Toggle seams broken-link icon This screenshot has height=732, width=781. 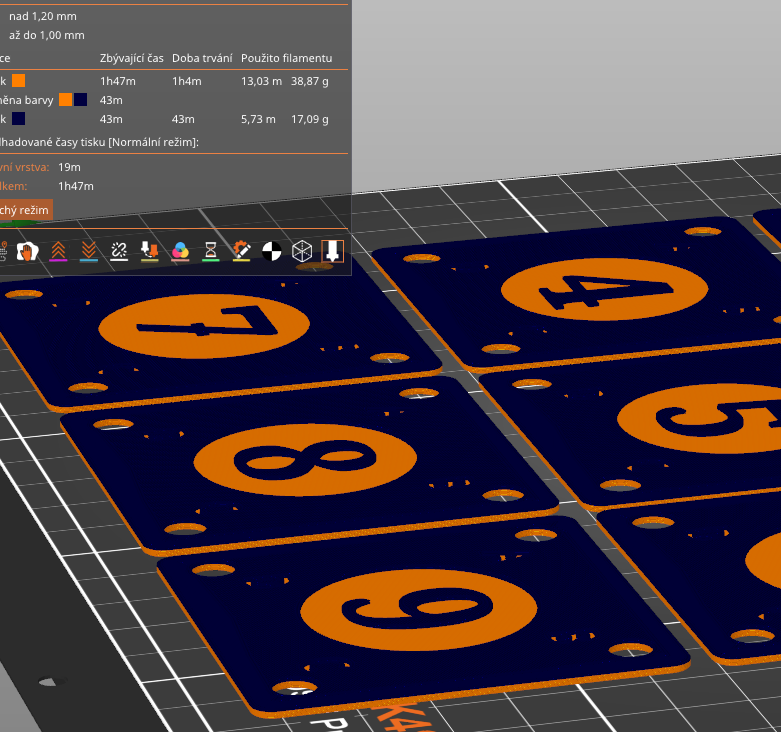[x=119, y=251]
